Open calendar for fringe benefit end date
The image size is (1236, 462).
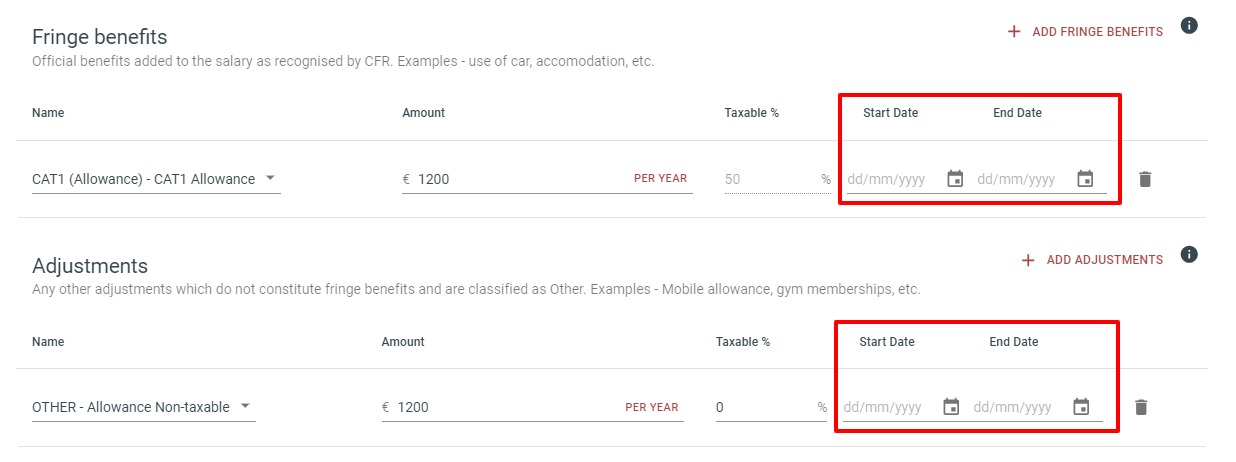(x=1085, y=179)
